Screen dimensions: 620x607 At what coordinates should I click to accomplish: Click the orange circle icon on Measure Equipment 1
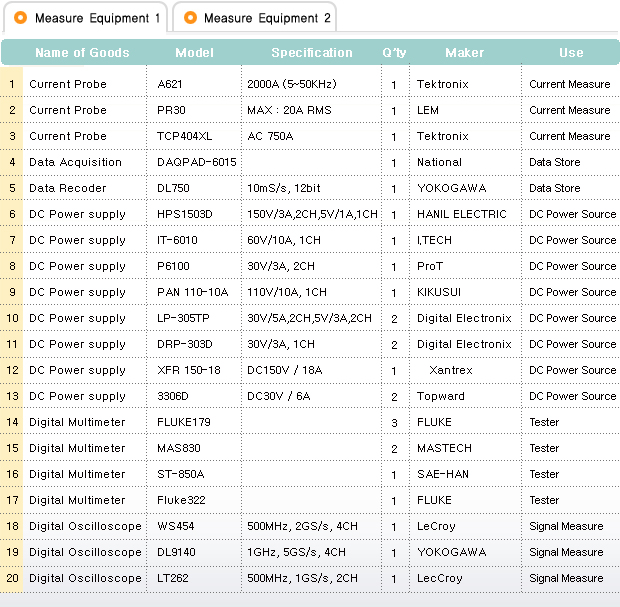[x=21, y=18]
